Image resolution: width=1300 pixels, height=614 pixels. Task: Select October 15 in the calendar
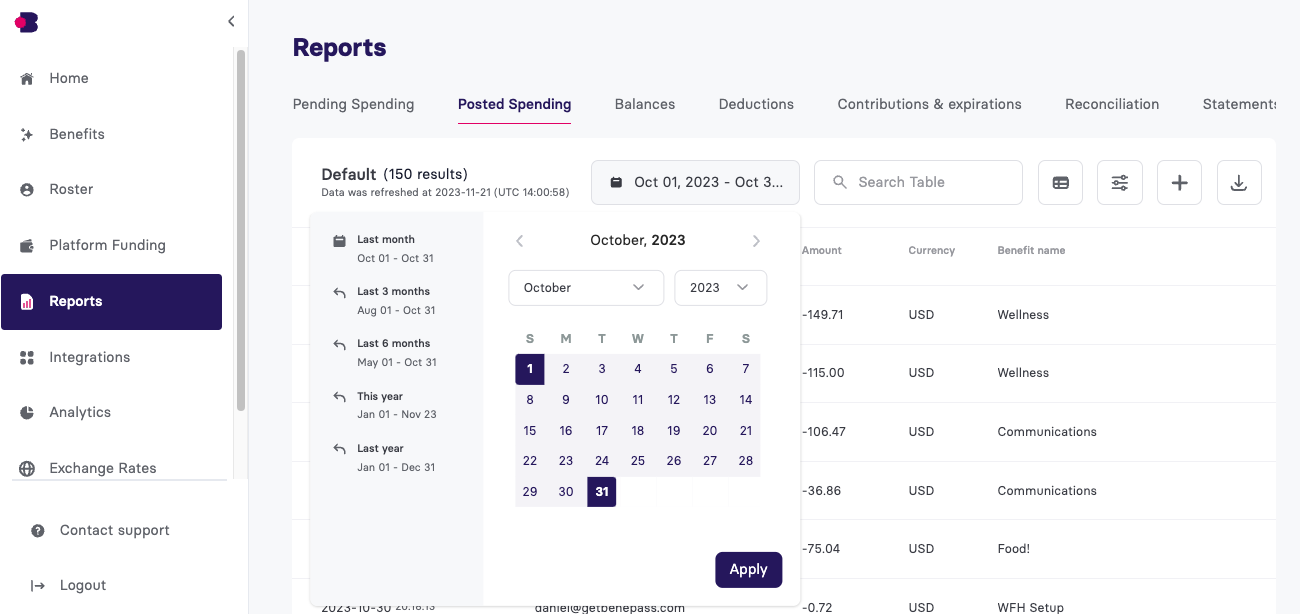pyautogui.click(x=530, y=431)
